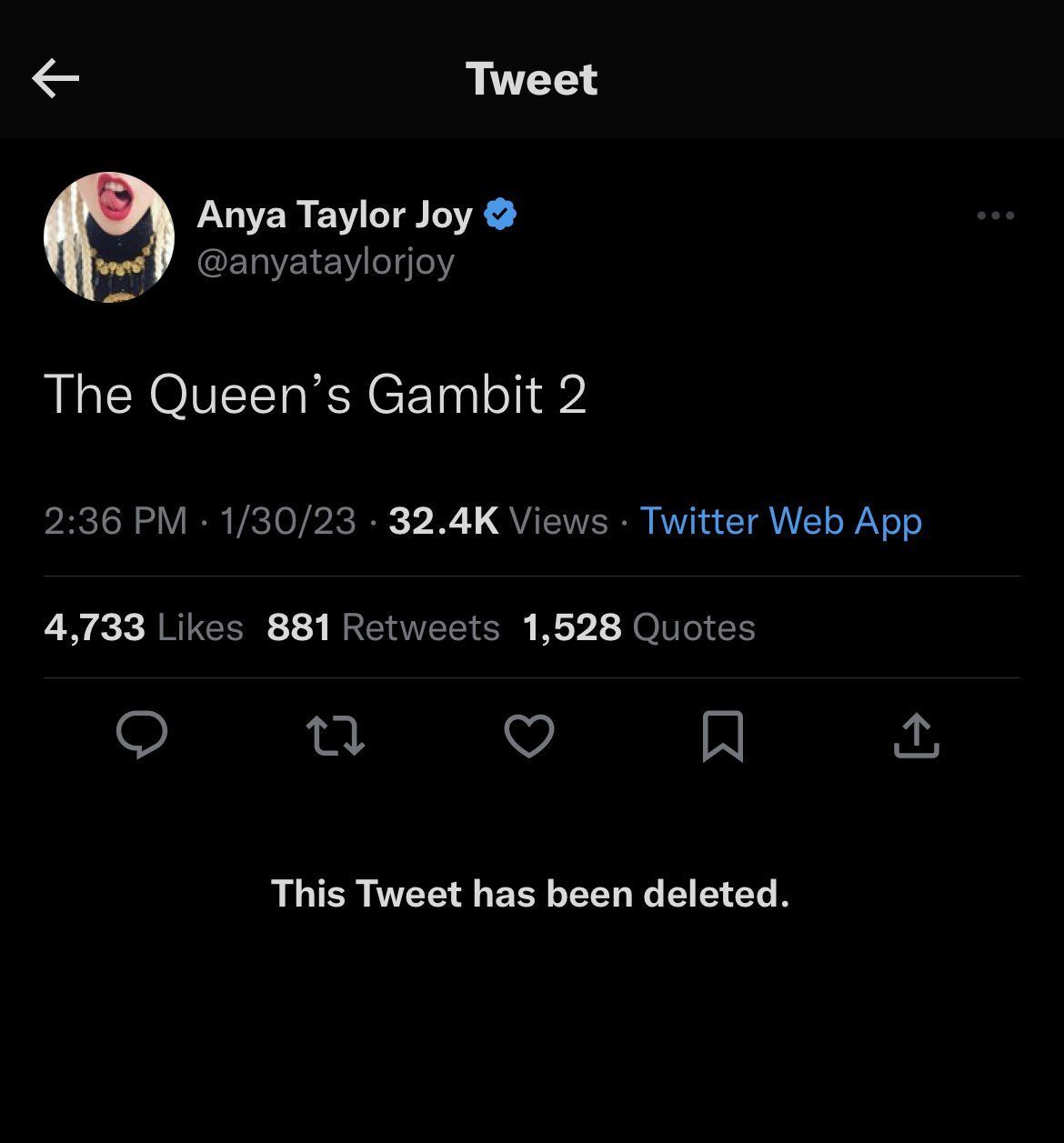
Task: View the 4,733 Likes list
Action: click(144, 627)
